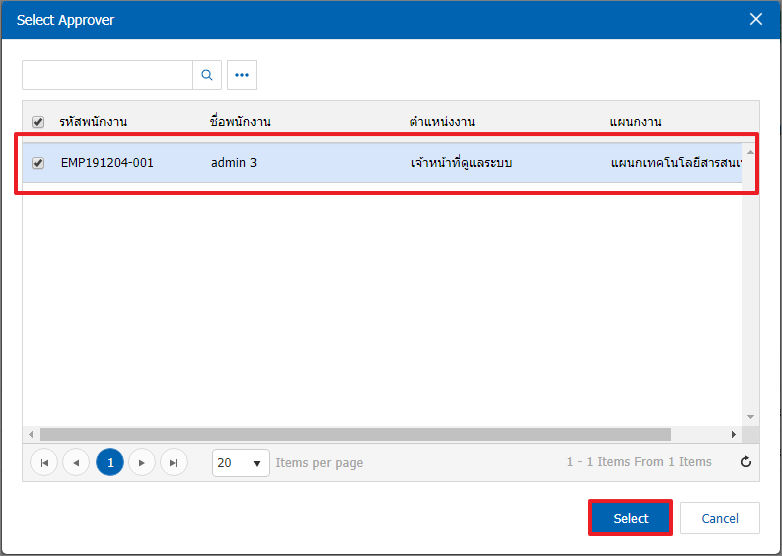
Task: Sort by ชื่อพนักงาน column header
Action: coord(240,122)
